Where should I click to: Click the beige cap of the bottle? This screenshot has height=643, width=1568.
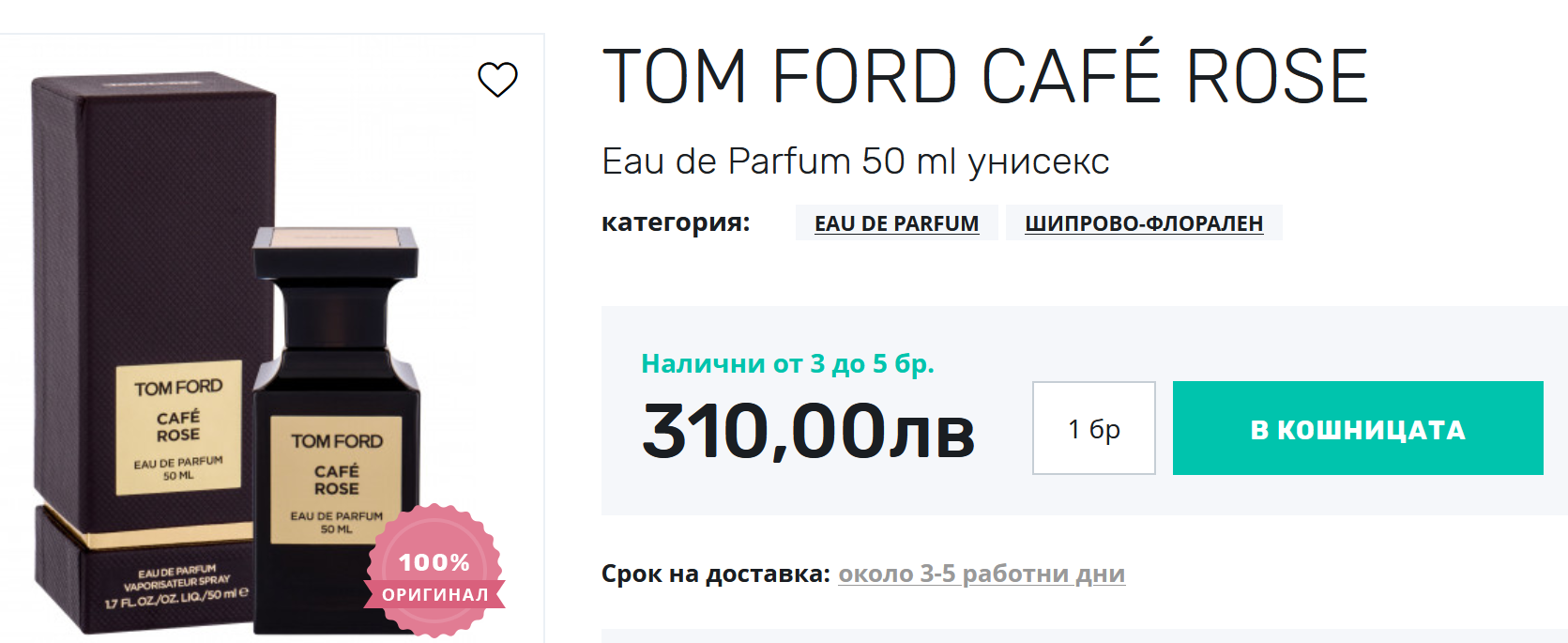335,240
